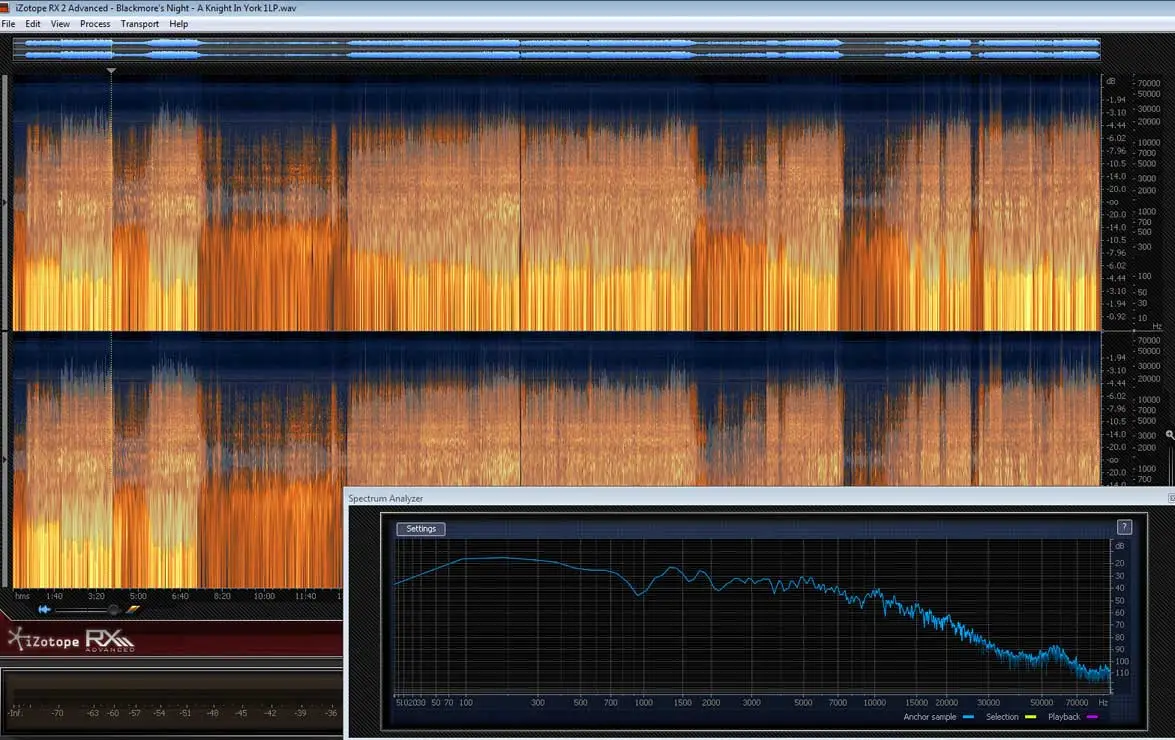Open the Help menu
Viewport: 1175px width, 740px height.
(x=178, y=24)
